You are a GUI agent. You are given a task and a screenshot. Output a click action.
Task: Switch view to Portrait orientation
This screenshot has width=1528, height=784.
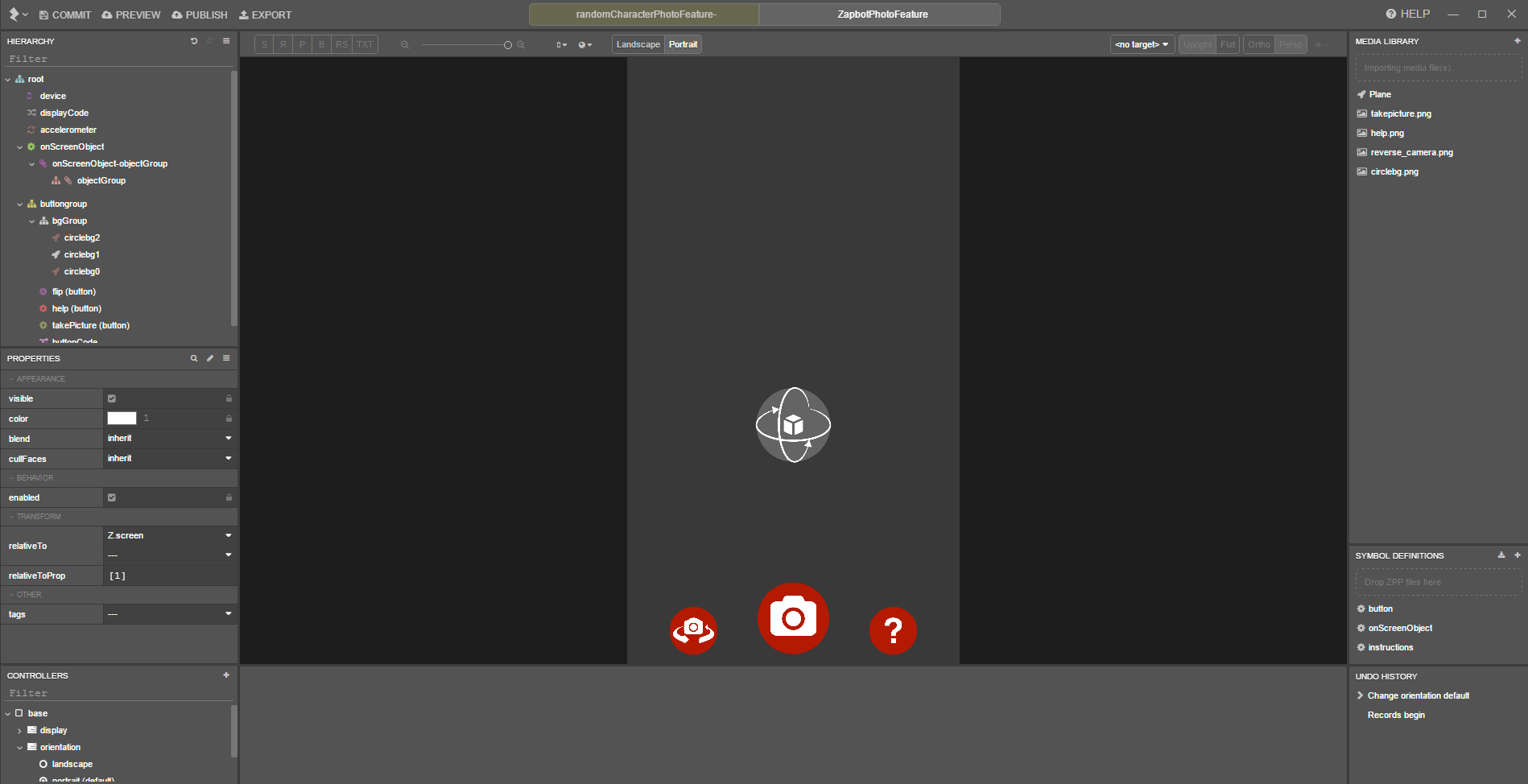pos(683,44)
